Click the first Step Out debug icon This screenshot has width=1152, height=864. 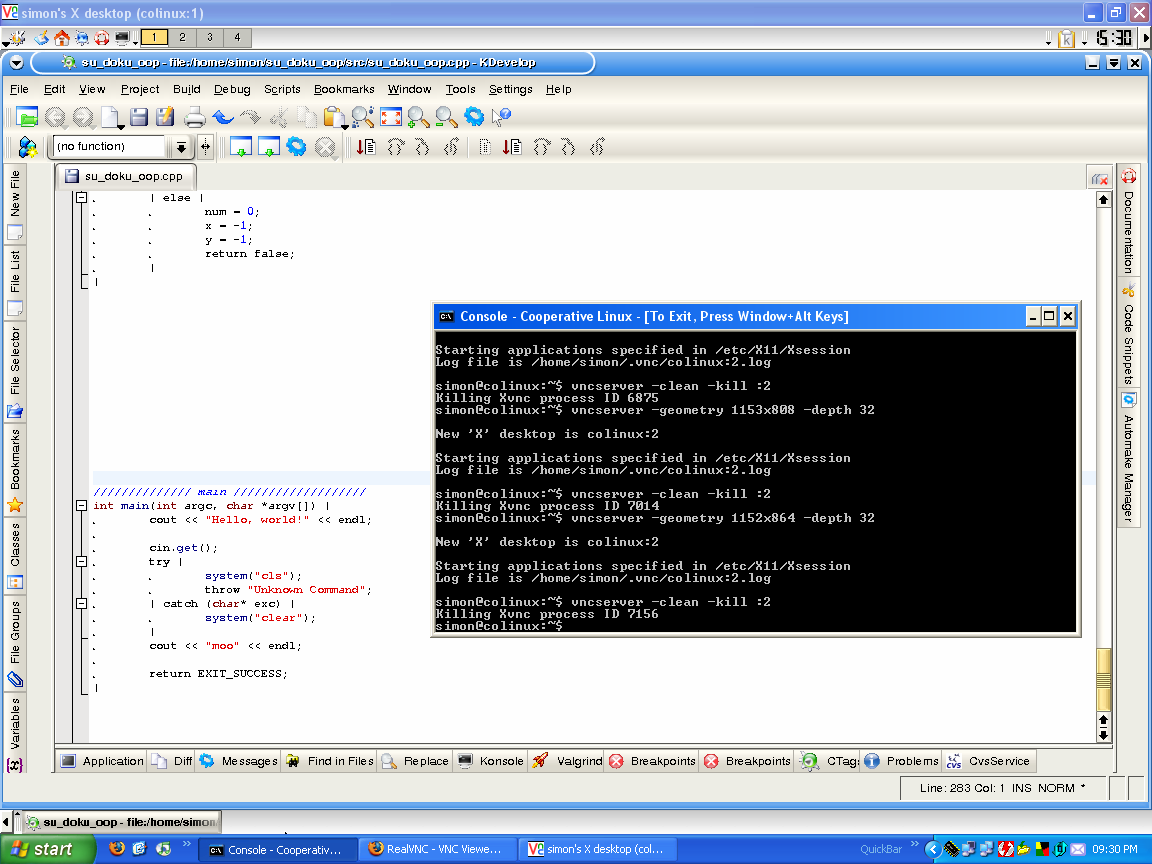[x=451, y=147]
